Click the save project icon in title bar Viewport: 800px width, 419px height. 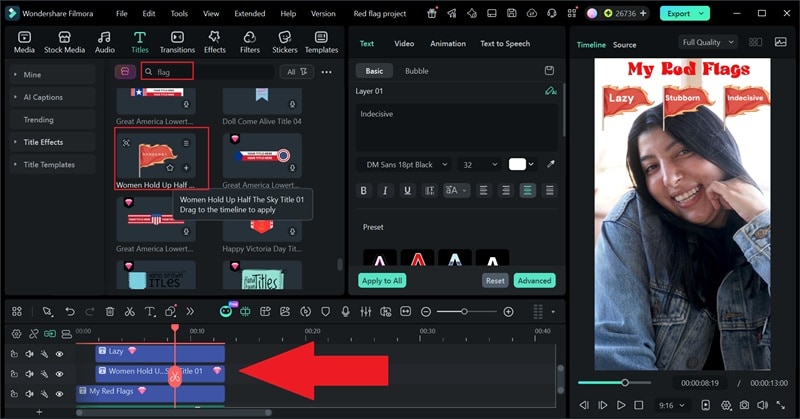[512, 13]
